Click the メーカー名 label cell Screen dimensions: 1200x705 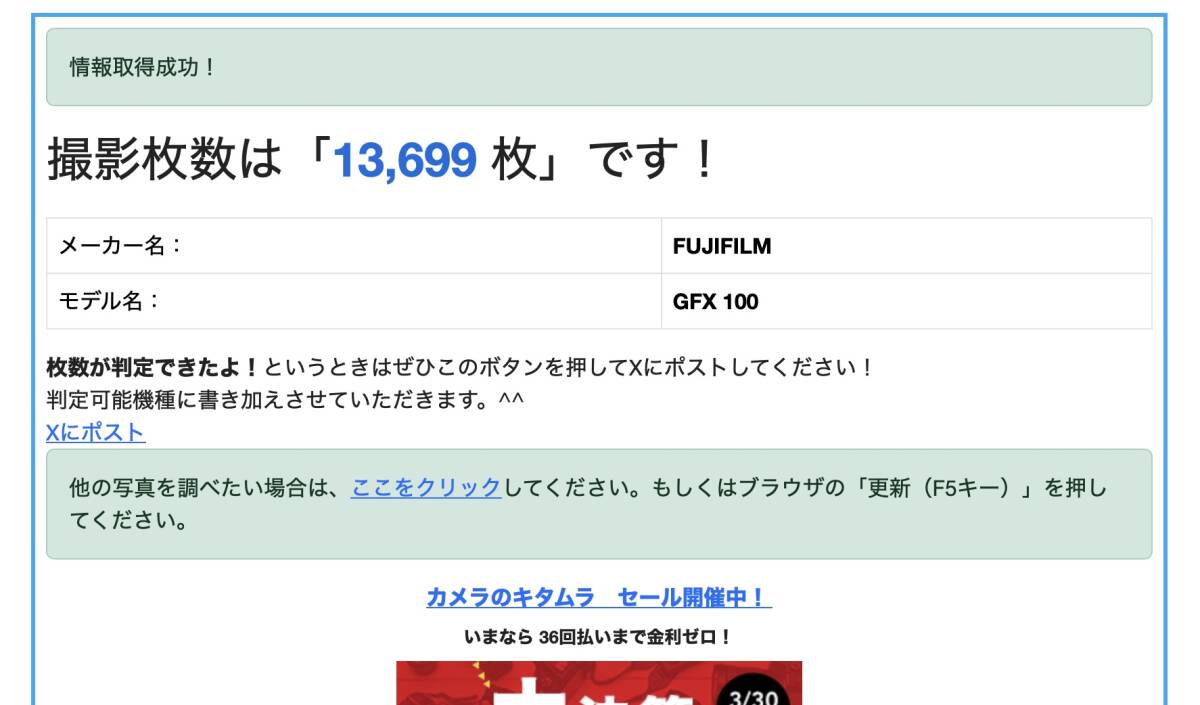point(354,246)
